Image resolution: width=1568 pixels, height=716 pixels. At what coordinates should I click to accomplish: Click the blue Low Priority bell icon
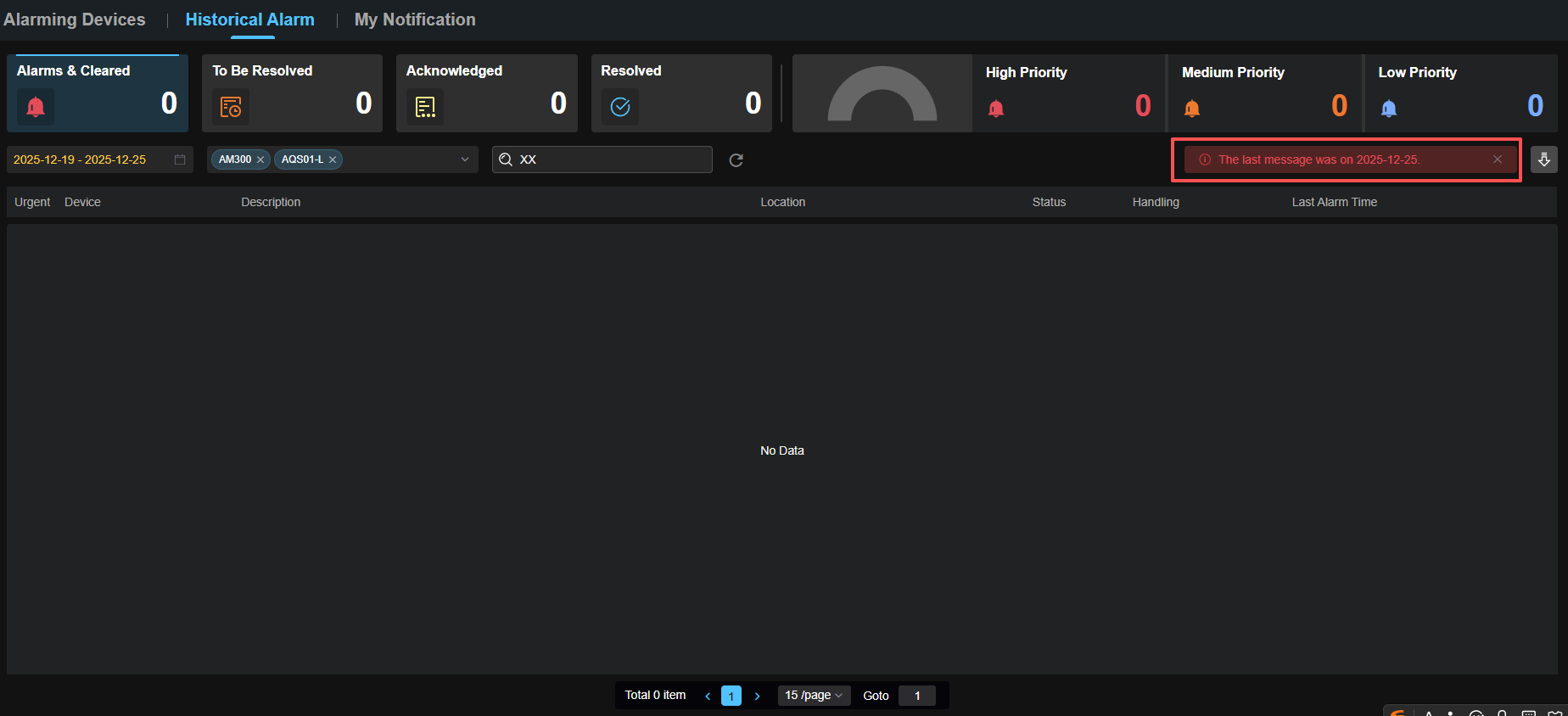pos(1389,109)
